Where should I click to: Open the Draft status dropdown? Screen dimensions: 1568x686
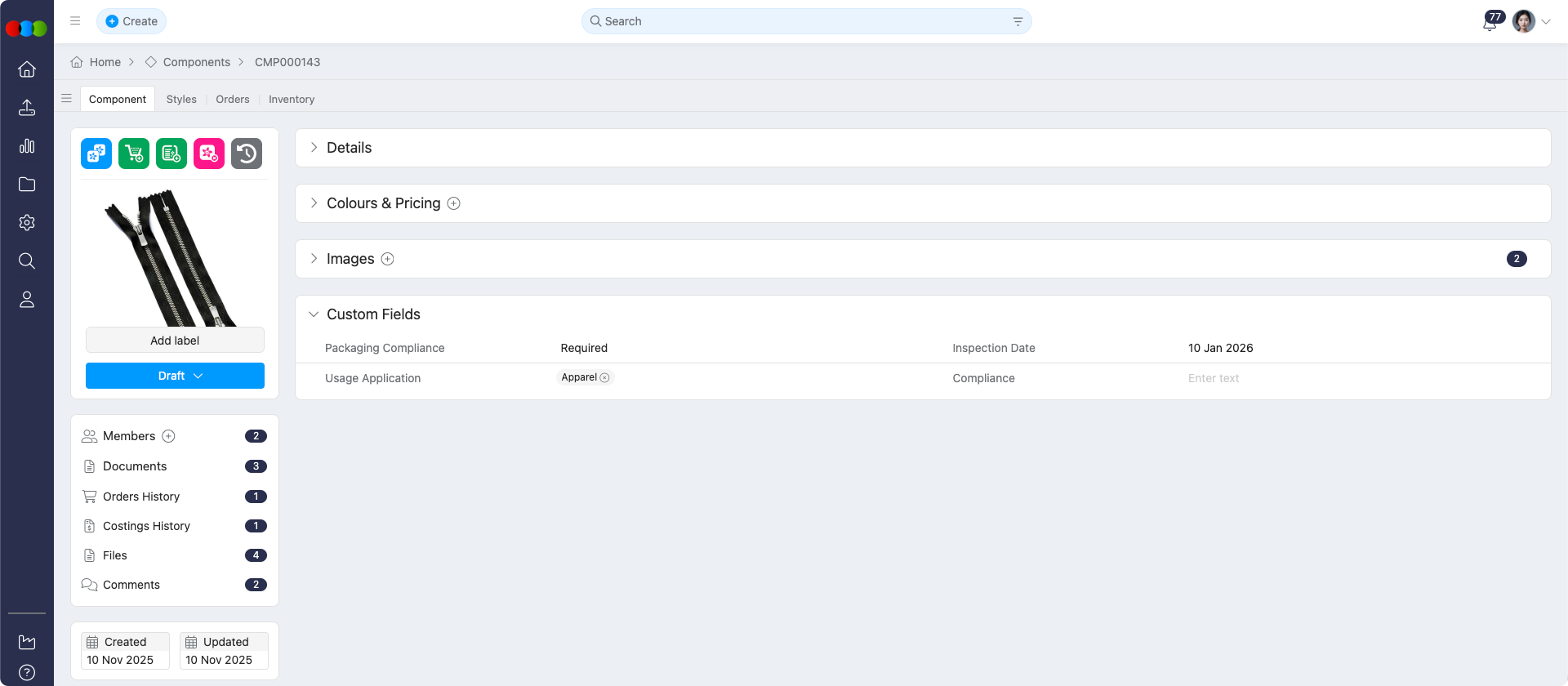point(175,376)
